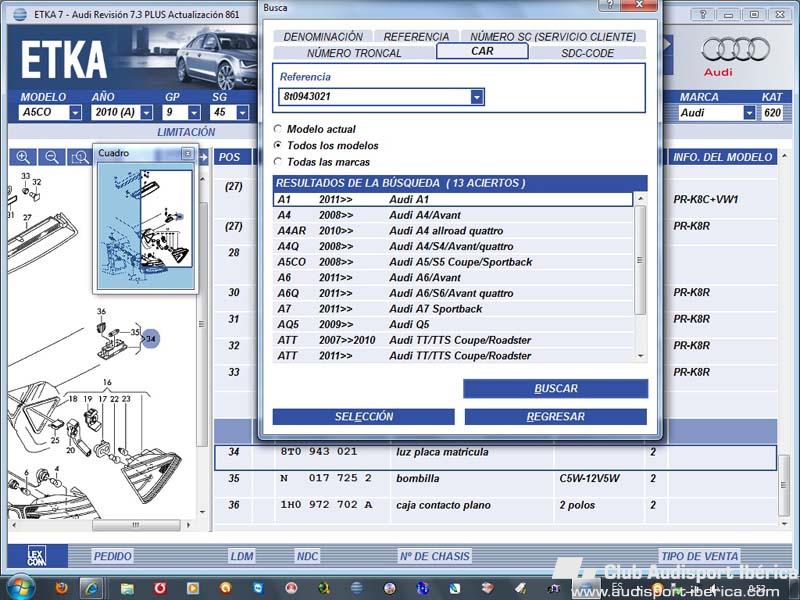
Task: Open the MARCA dropdown showing Audi
Action: point(748,112)
